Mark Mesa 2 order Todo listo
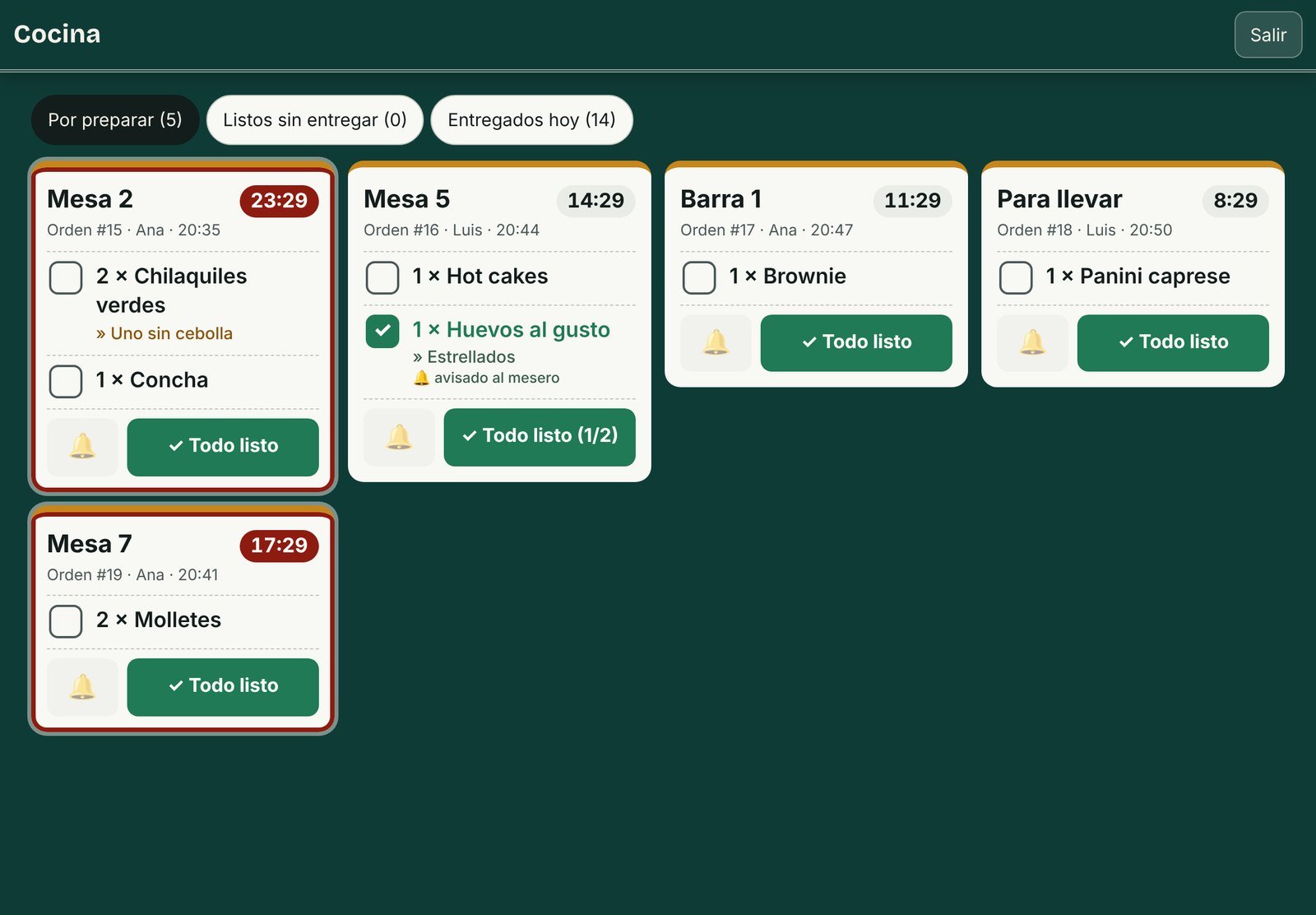1316x915 pixels. pyautogui.click(x=223, y=447)
